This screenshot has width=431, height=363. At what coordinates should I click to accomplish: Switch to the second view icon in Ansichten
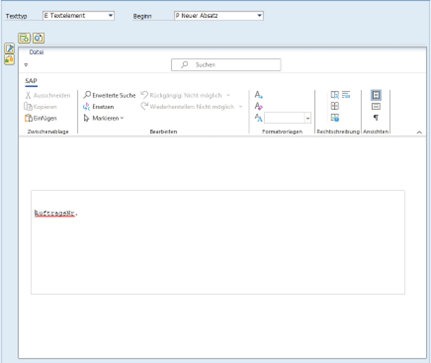coord(376,106)
